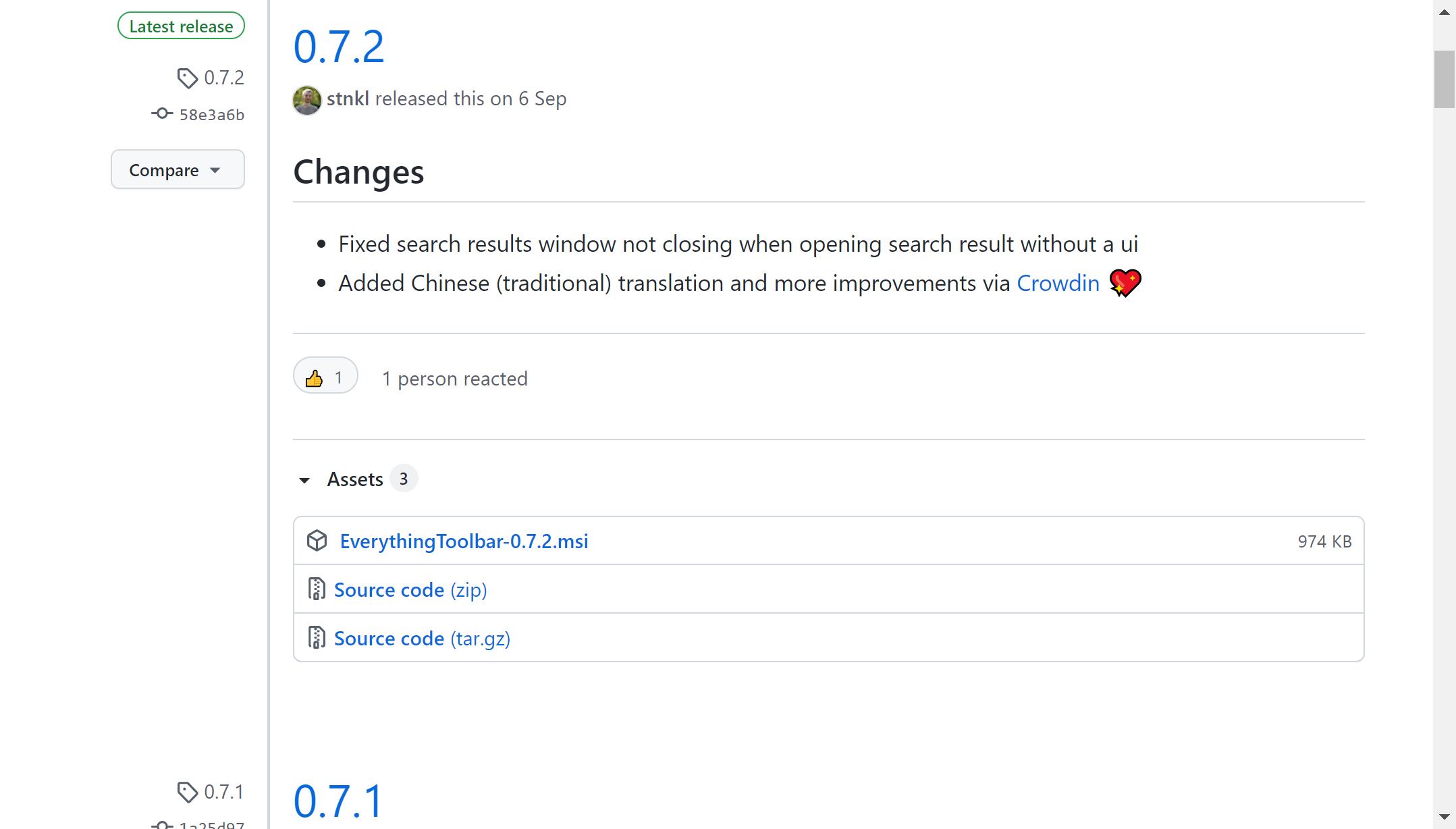Screen dimensions: 1456x829
Task: Open the 0.7.2 release title link
Action: [x=338, y=47]
